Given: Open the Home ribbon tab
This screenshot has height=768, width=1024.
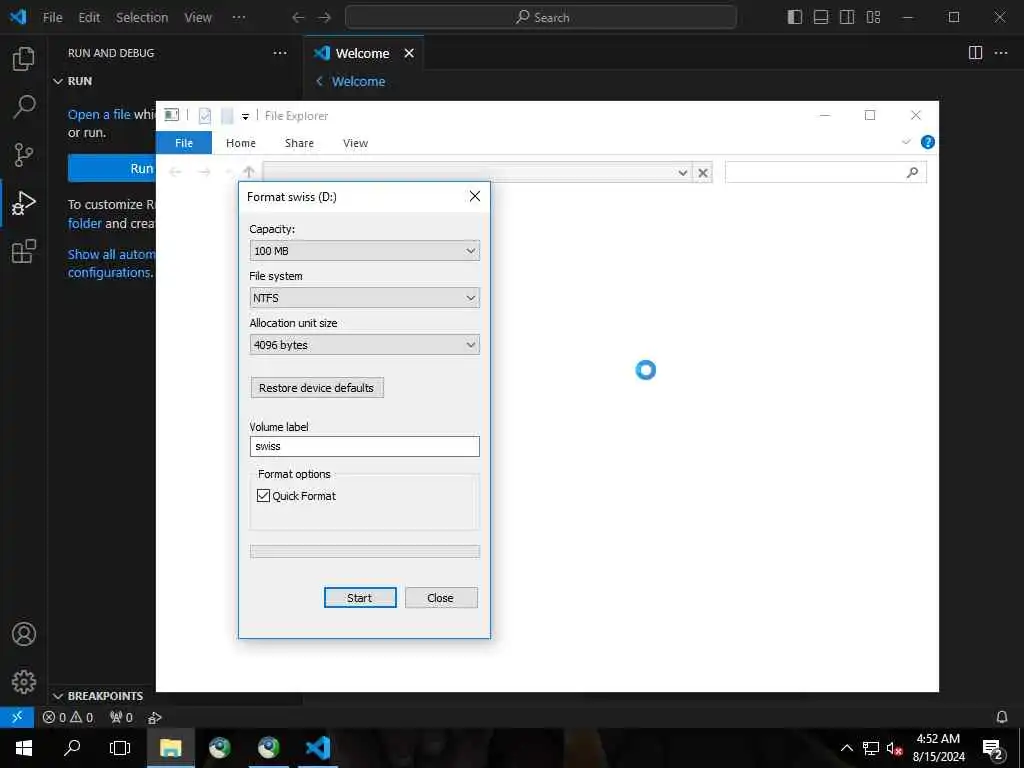Looking at the screenshot, I should (241, 143).
